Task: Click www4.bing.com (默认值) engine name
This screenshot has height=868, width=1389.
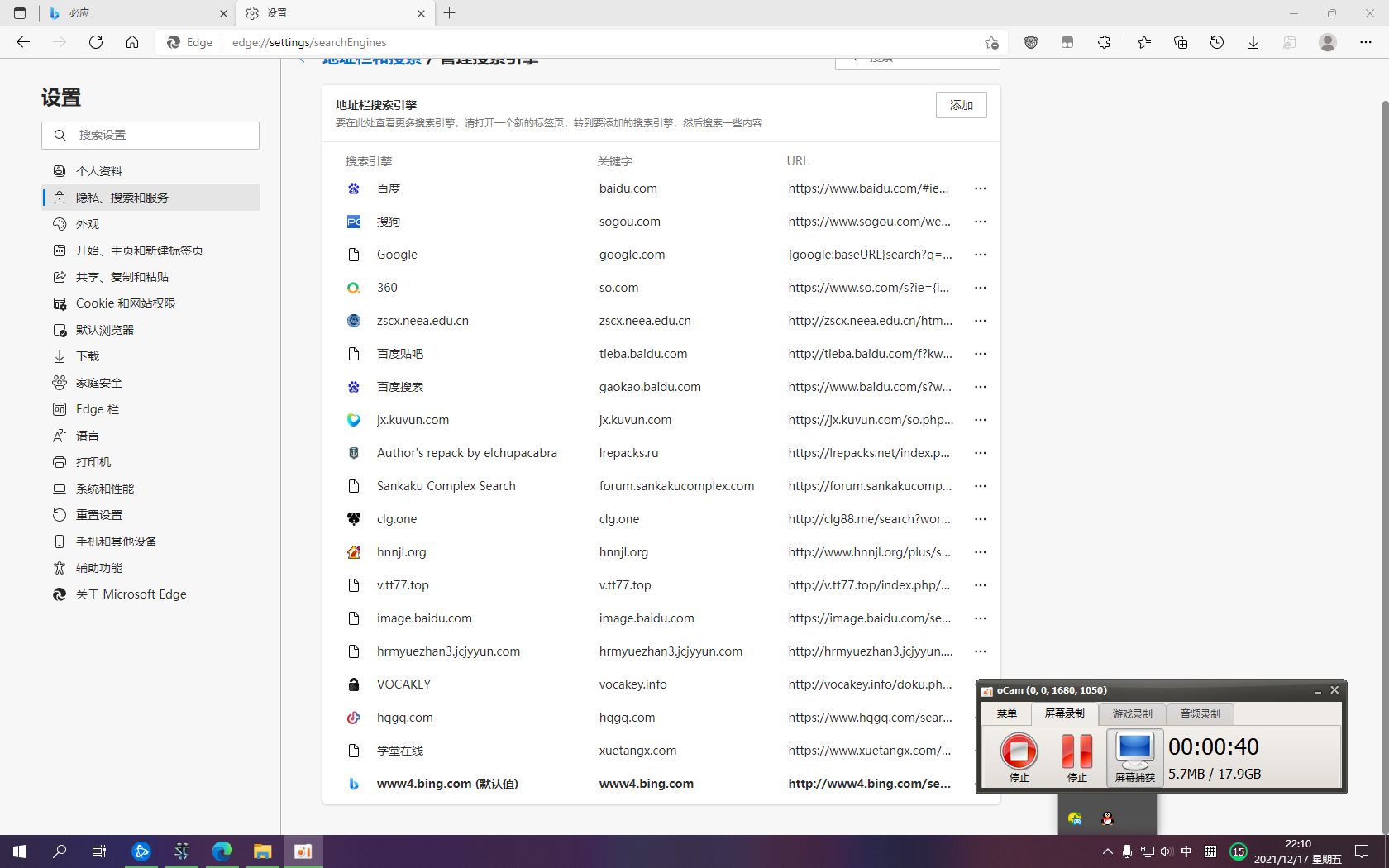Action: [447, 784]
